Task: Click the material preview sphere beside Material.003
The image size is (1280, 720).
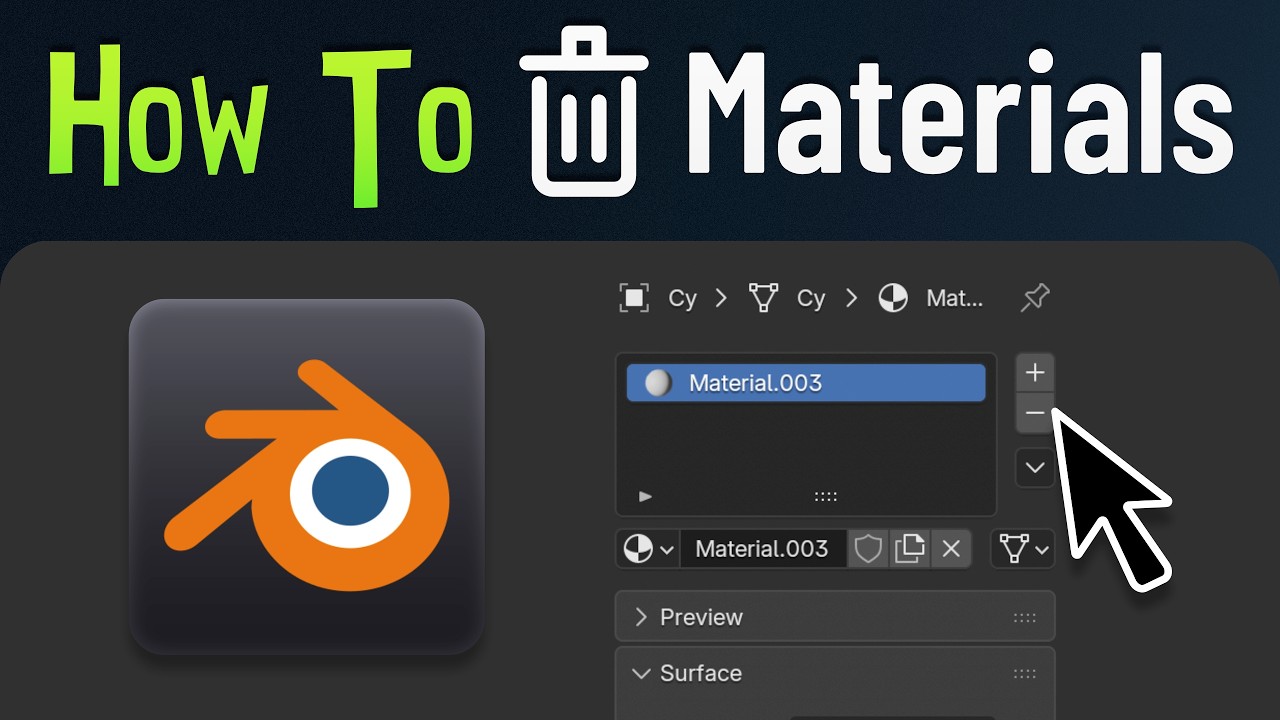Action: [x=657, y=383]
